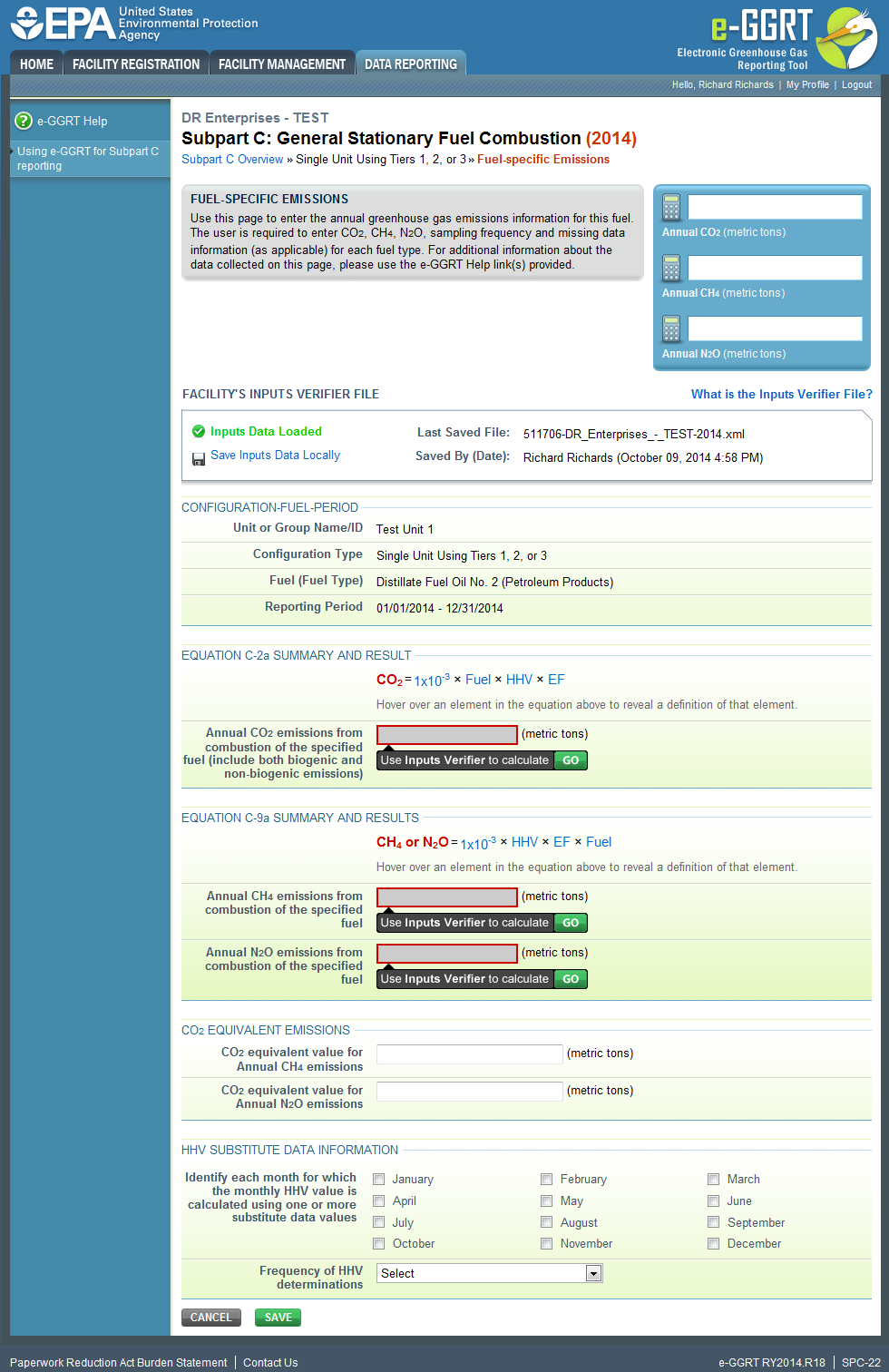Click EF term in CH4 or N2O equation
The width and height of the screenshot is (889, 1372).
click(x=562, y=842)
